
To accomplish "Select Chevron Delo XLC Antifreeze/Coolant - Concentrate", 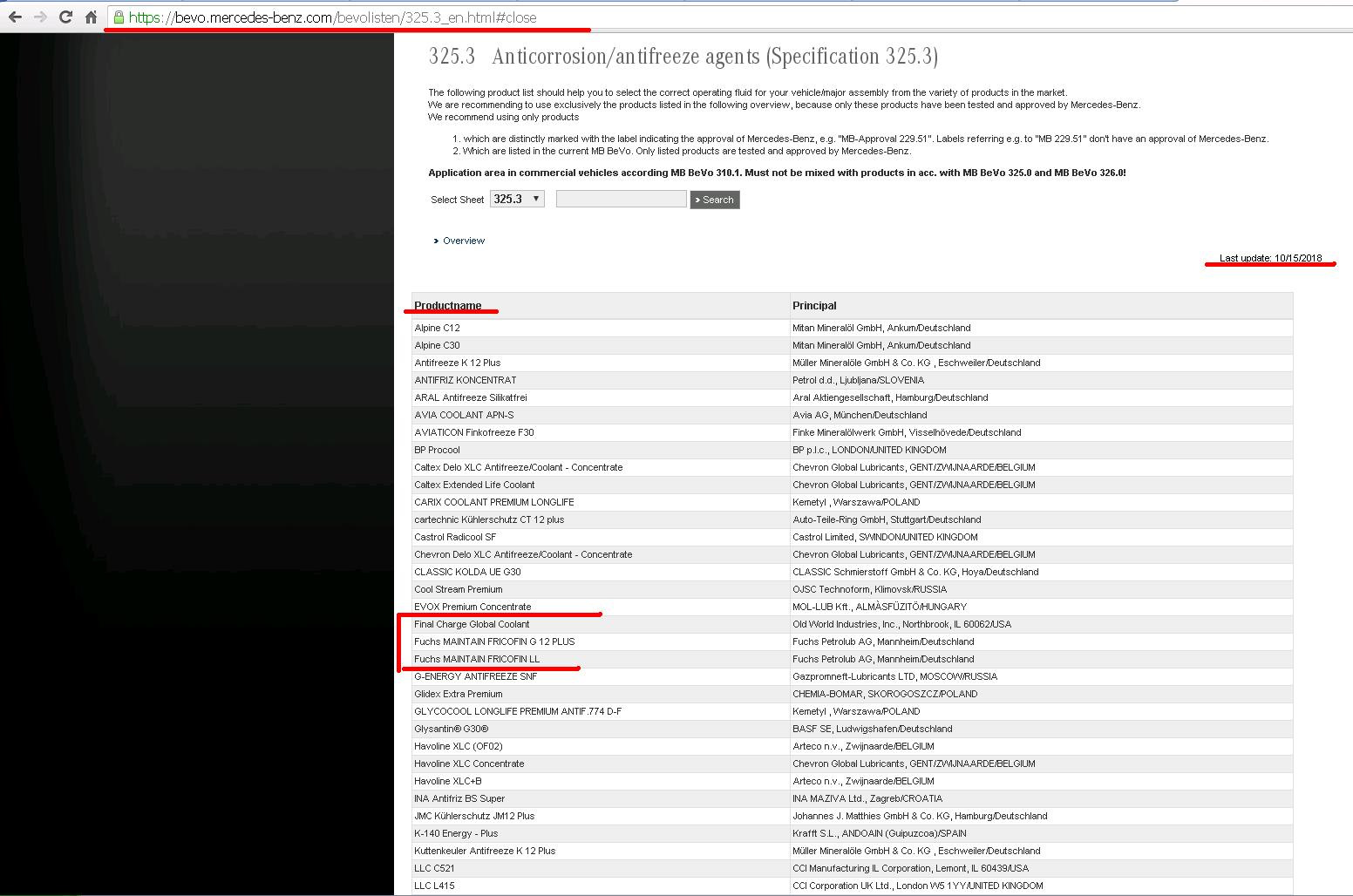I will click(x=523, y=554).
